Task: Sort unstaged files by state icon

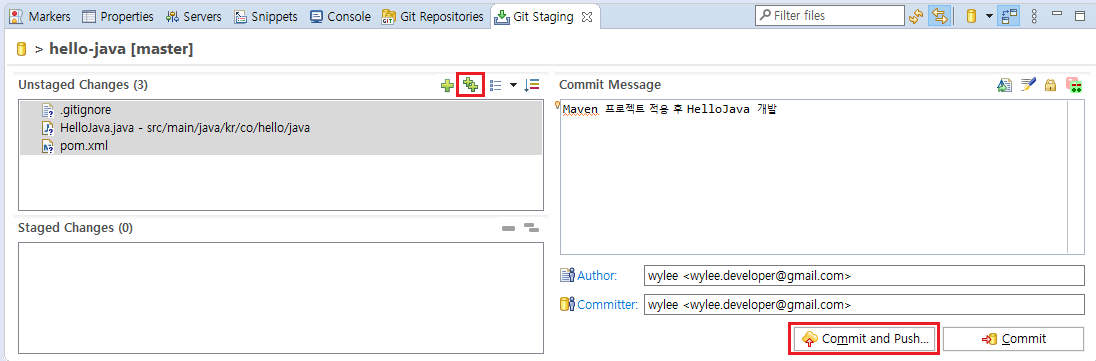Action: pos(532,85)
